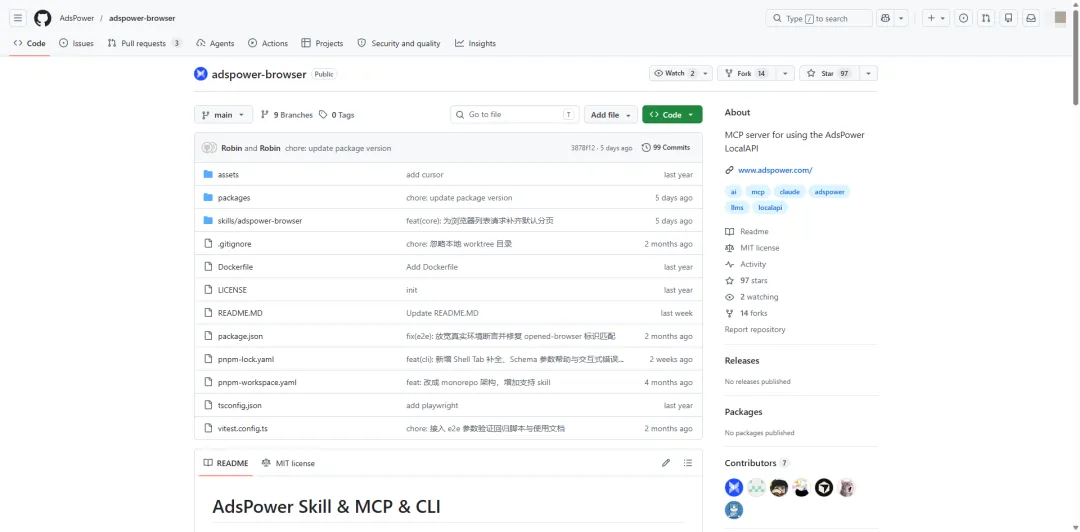This screenshot has height=532, width=1080.
Task: Visit the www.adspower.com link
Action: [x=775, y=170]
